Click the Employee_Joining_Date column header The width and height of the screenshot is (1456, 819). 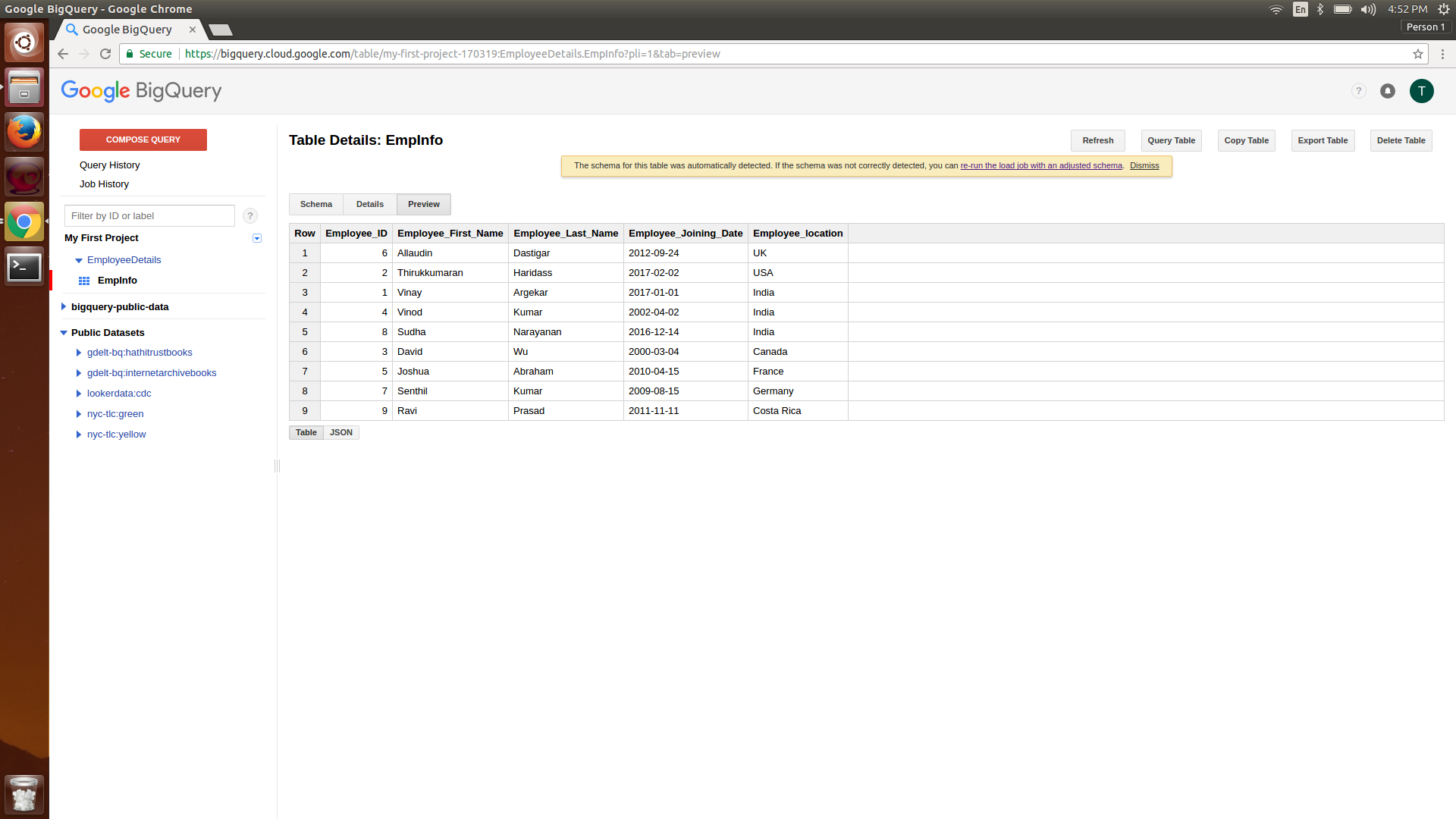pyautogui.click(x=686, y=234)
